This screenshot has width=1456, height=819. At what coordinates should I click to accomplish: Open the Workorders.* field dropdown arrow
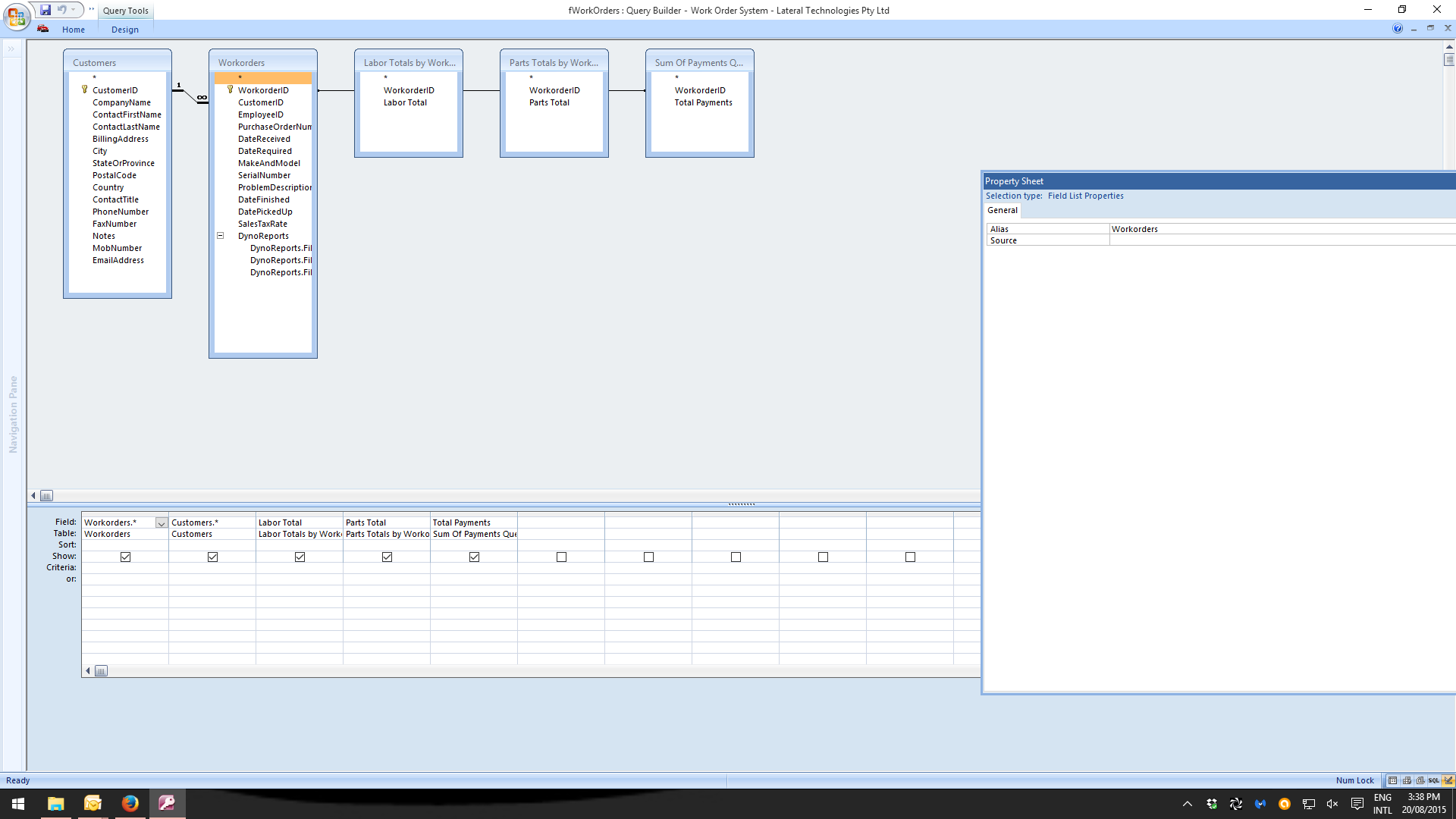(x=162, y=523)
